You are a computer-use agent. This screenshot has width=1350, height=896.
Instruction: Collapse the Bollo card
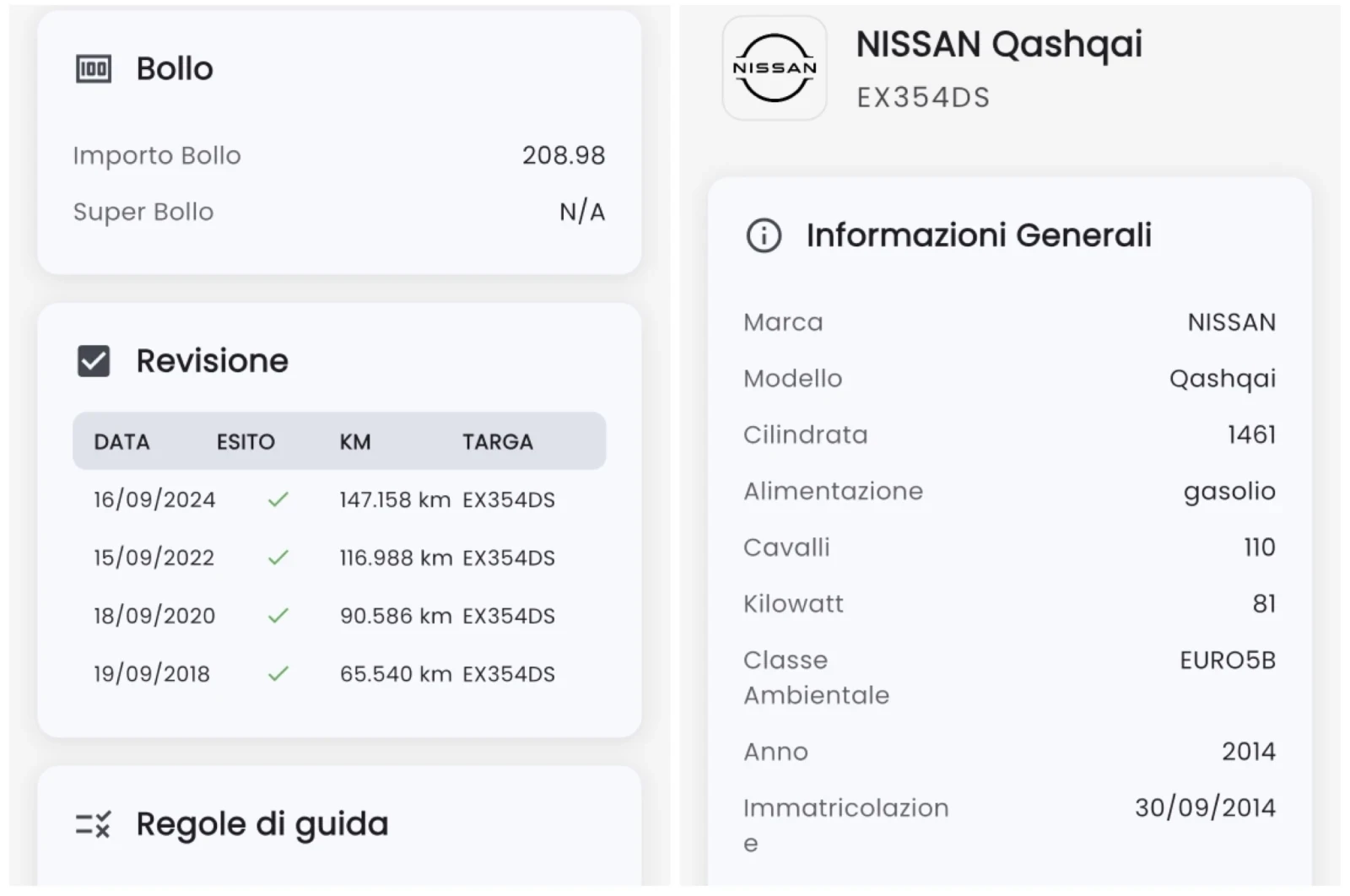click(x=174, y=68)
